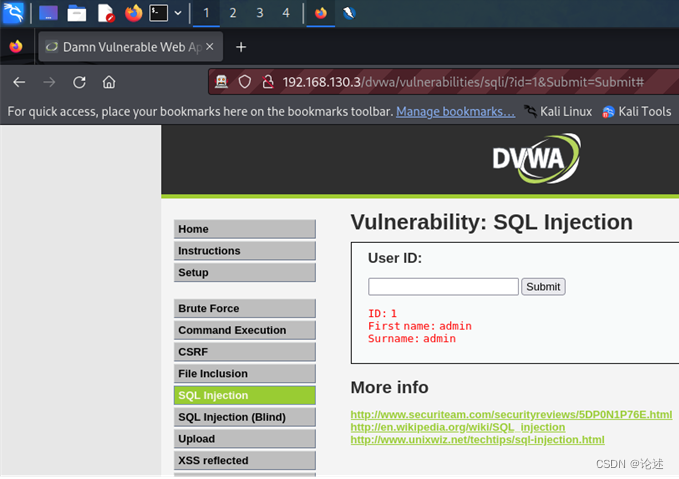
Task: Click the 'Vulnerability: SQL Injection' heading
Action: (491, 222)
